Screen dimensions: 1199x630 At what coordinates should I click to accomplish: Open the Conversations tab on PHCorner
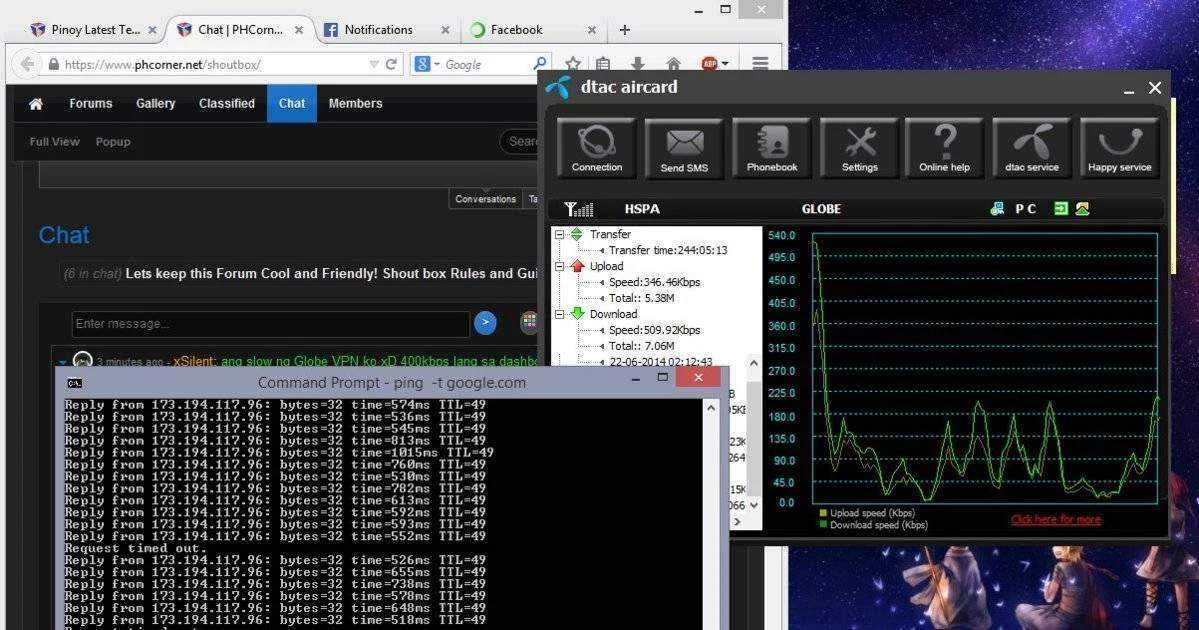pyautogui.click(x=486, y=199)
